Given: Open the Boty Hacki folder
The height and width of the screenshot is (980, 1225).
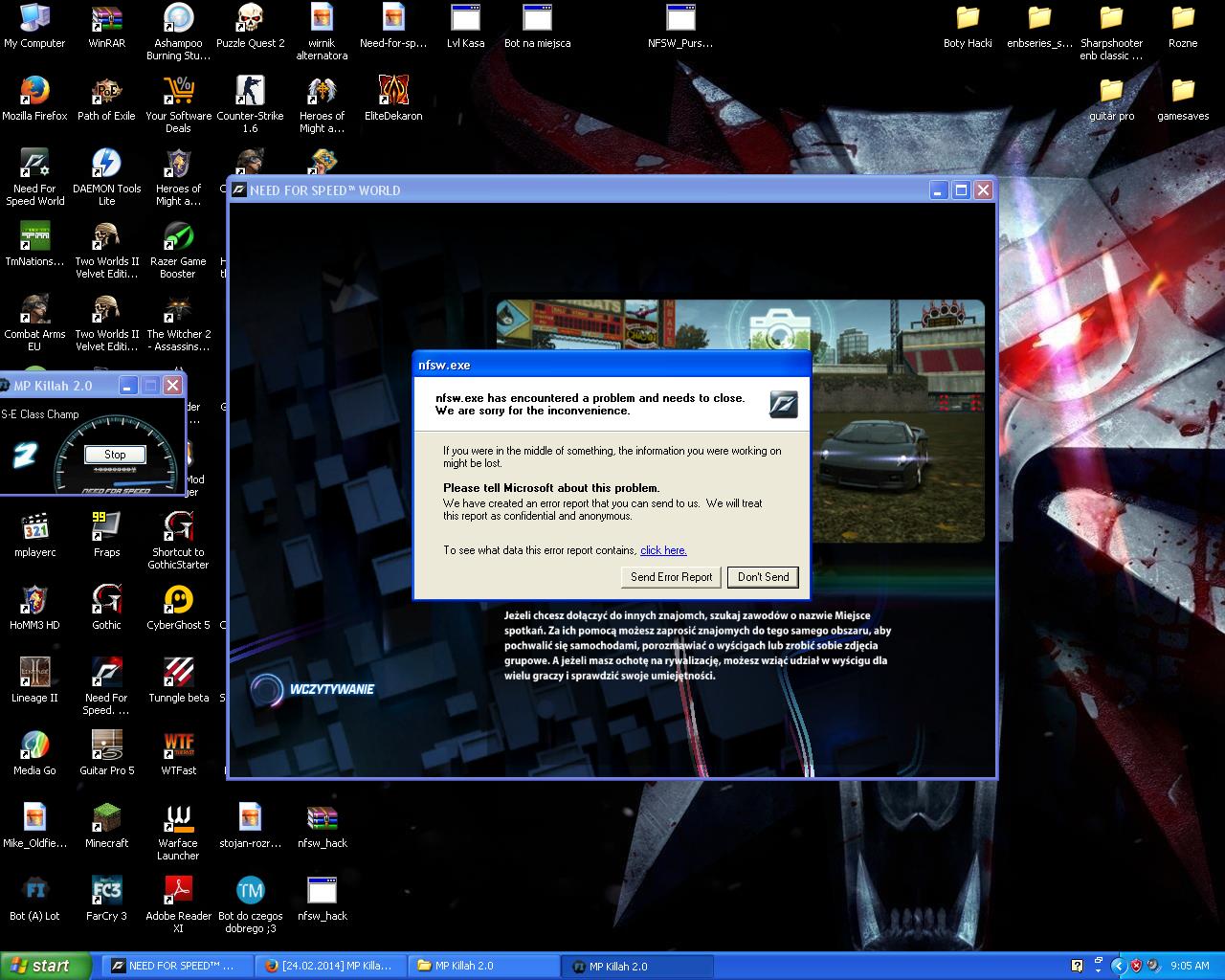Looking at the screenshot, I should (968, 26).
